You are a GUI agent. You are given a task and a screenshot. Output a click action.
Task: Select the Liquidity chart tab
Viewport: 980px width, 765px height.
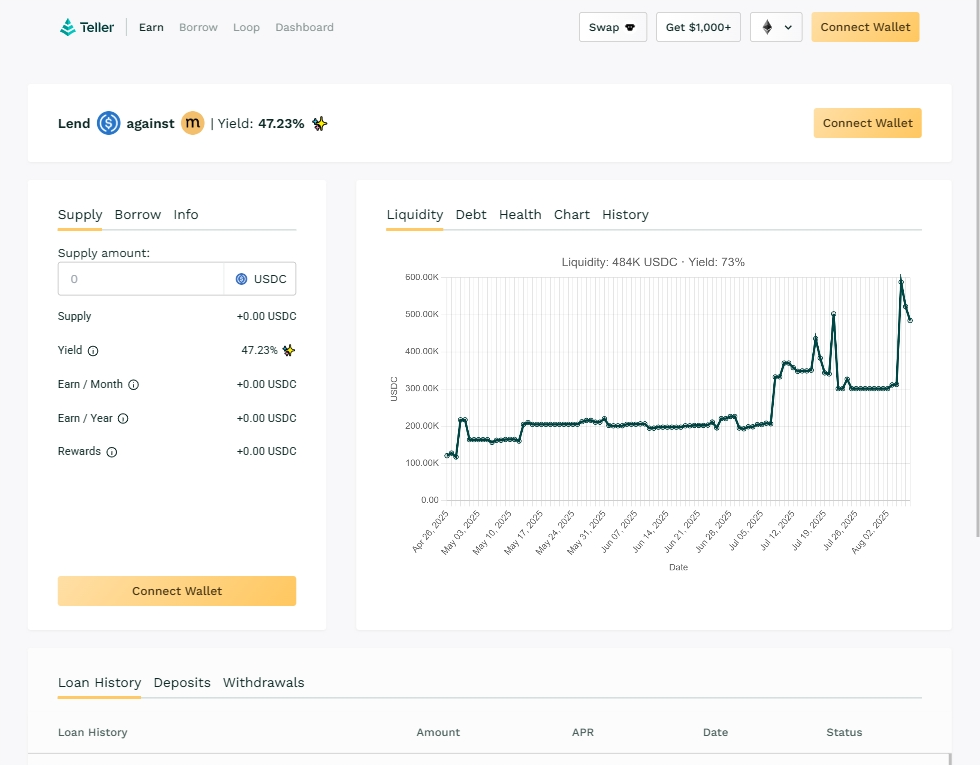click(x=415, y=215)
